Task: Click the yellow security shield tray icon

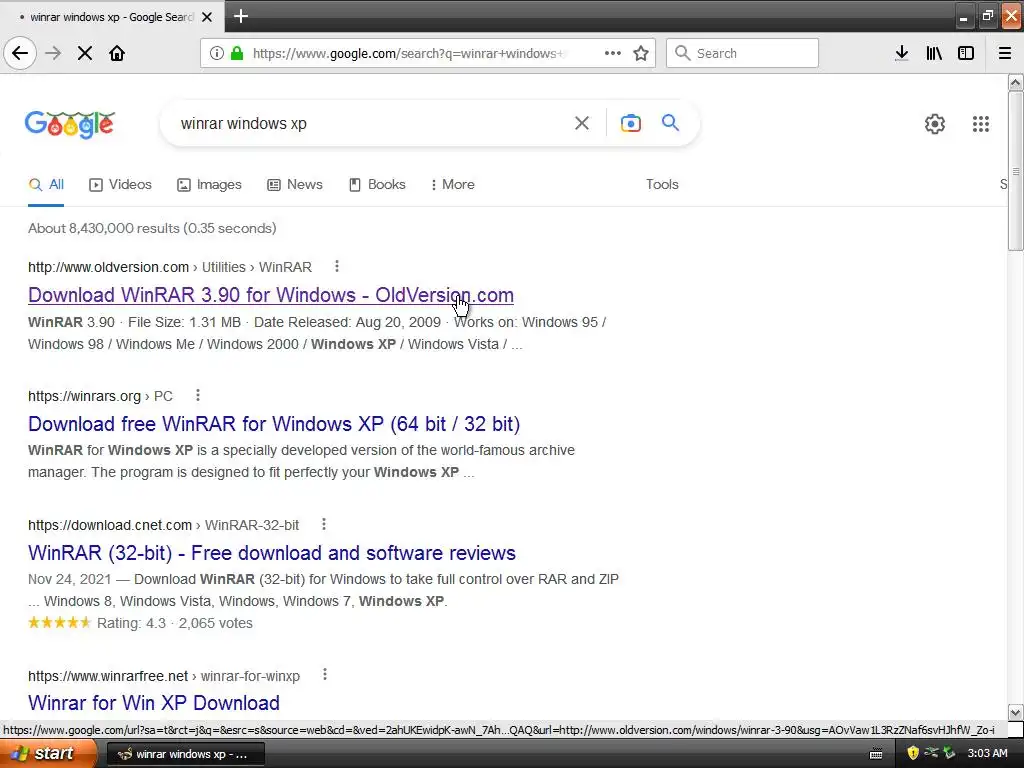Action: point(913,754)
